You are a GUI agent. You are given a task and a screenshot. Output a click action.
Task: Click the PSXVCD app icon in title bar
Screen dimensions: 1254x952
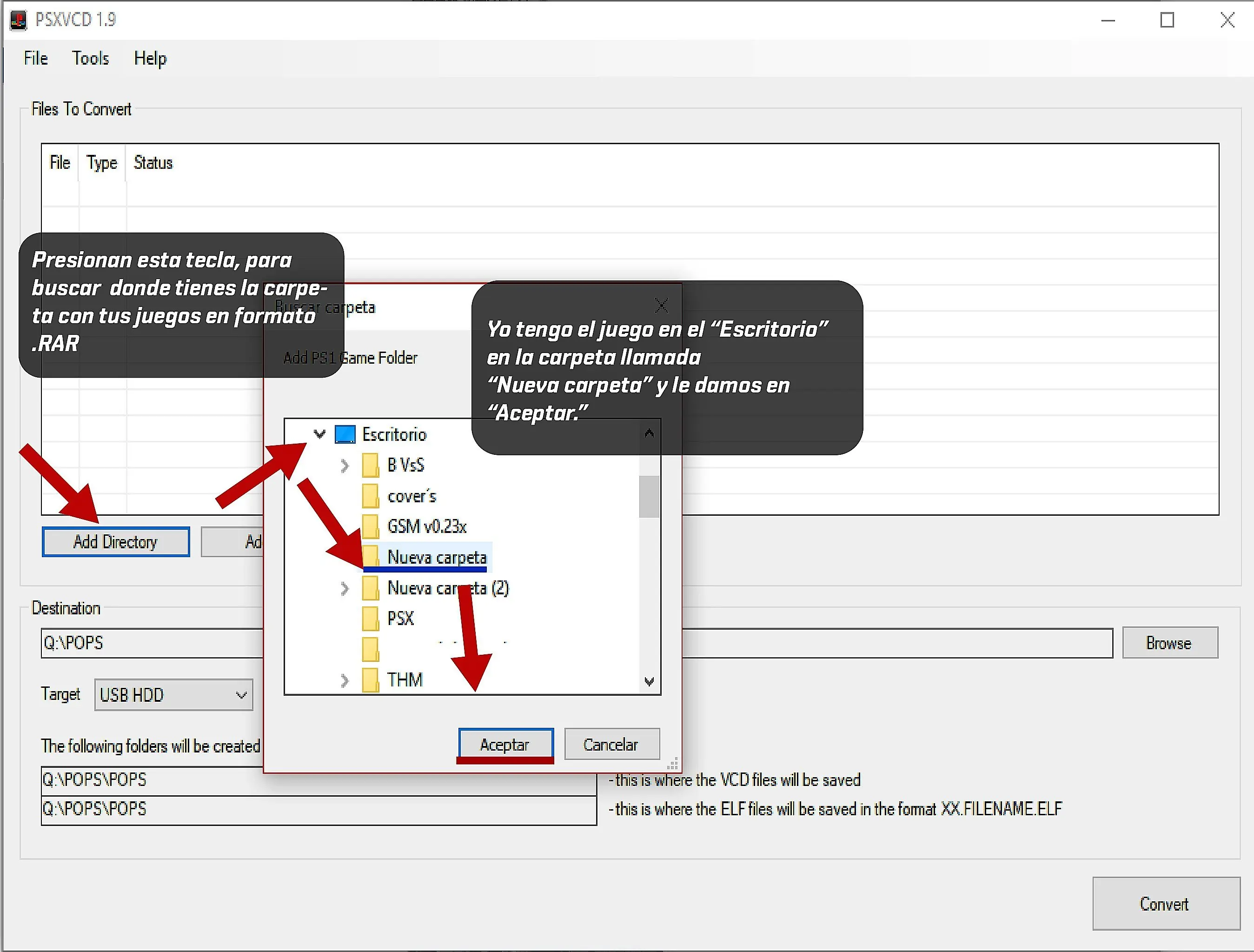coord(18,20)
